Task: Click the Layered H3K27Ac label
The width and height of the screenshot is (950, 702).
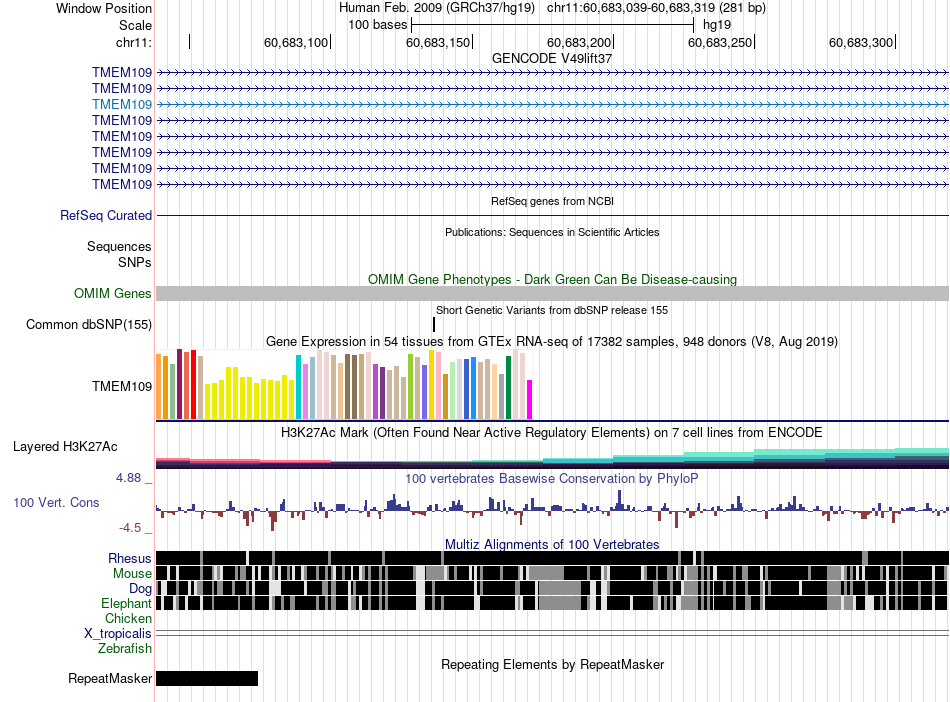Action: (x=65, y=446)
